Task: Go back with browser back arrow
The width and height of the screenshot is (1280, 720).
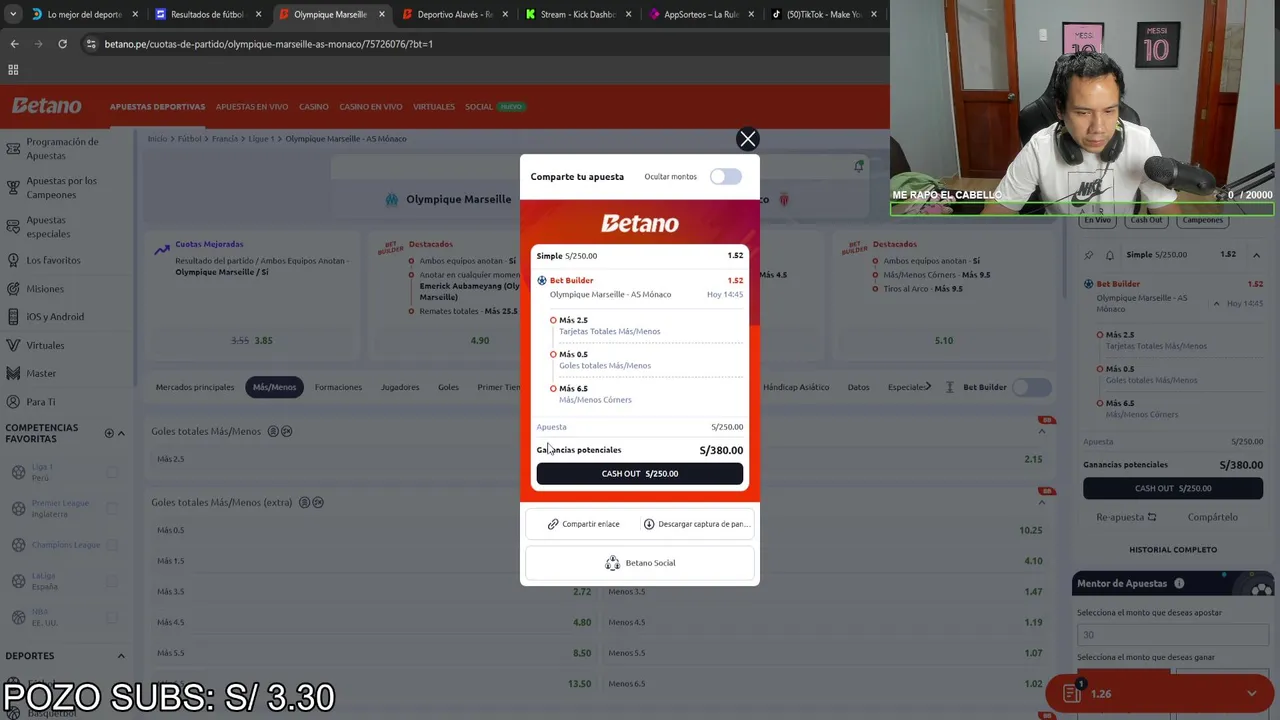Action: 14,44
